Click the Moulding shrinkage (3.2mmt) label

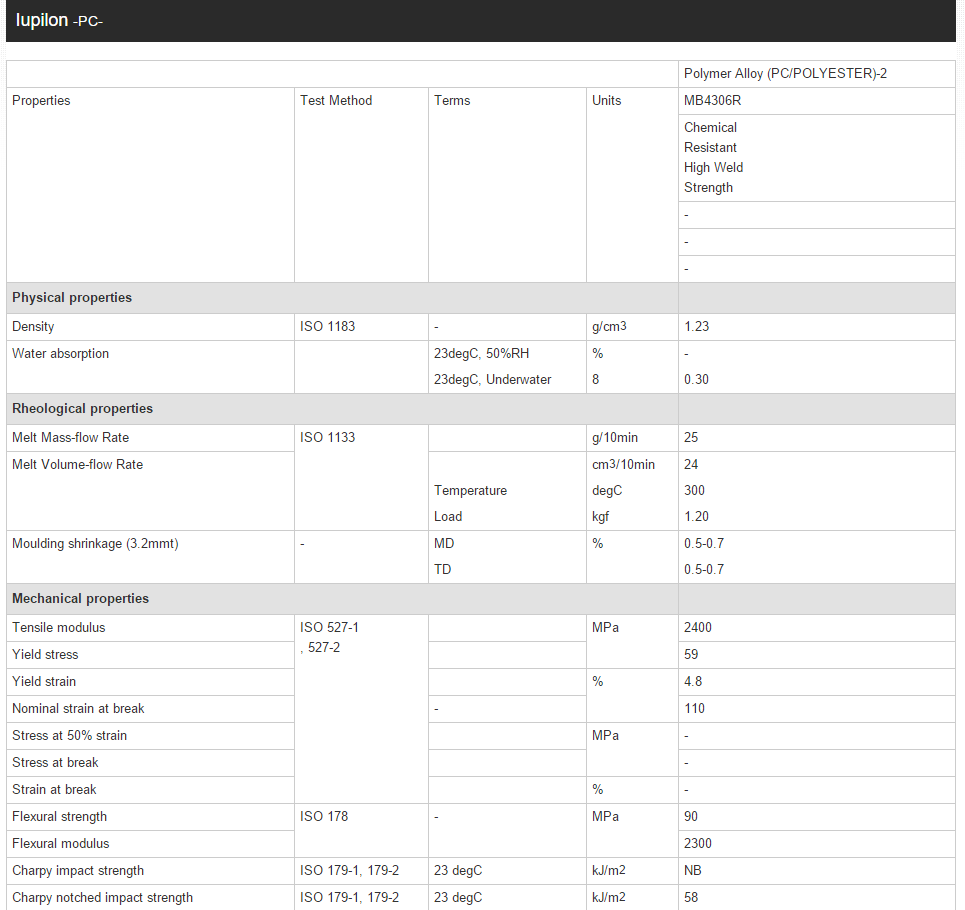(x=95, y=544)
